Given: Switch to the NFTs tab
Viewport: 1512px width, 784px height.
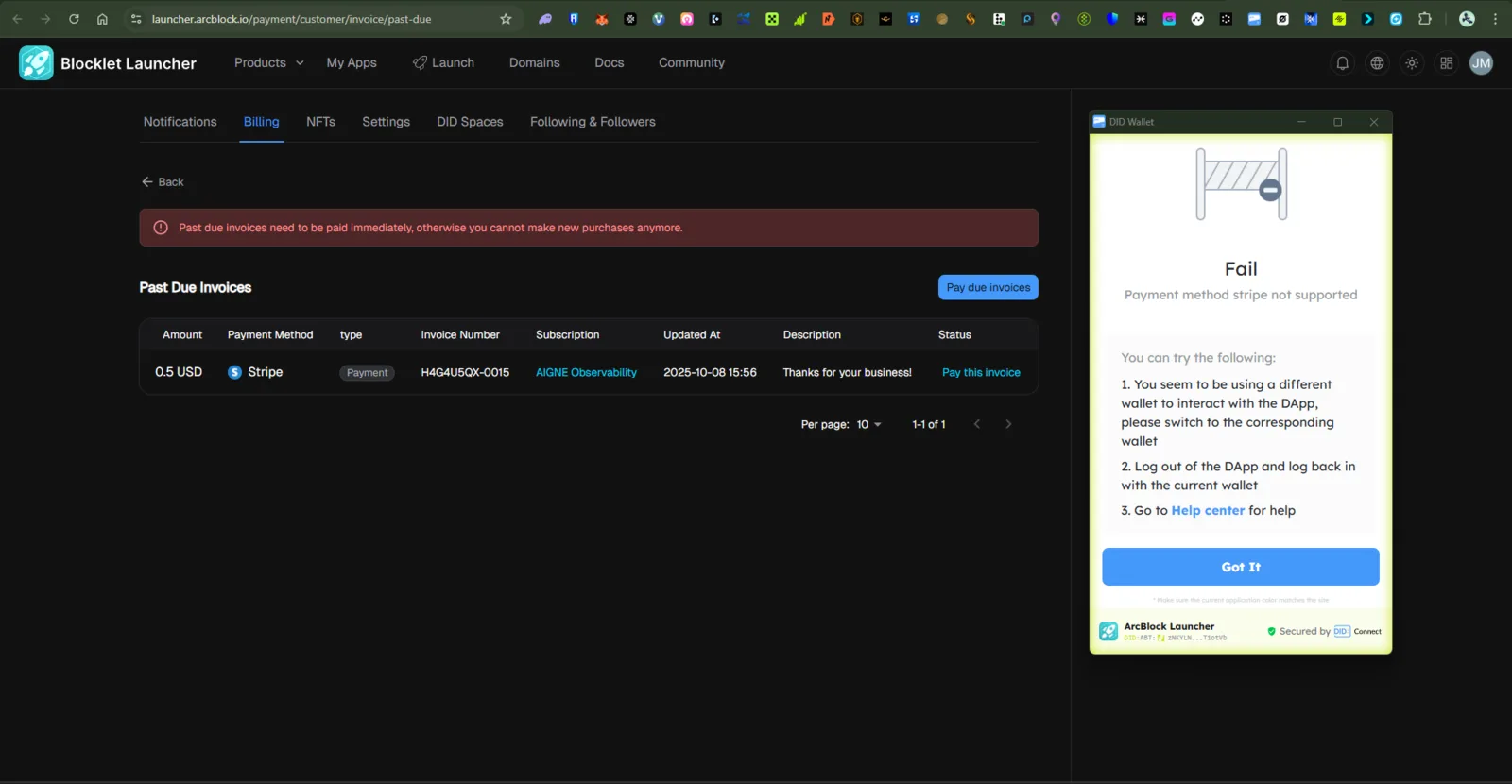Looking at the screenshot, I should 320,122.
